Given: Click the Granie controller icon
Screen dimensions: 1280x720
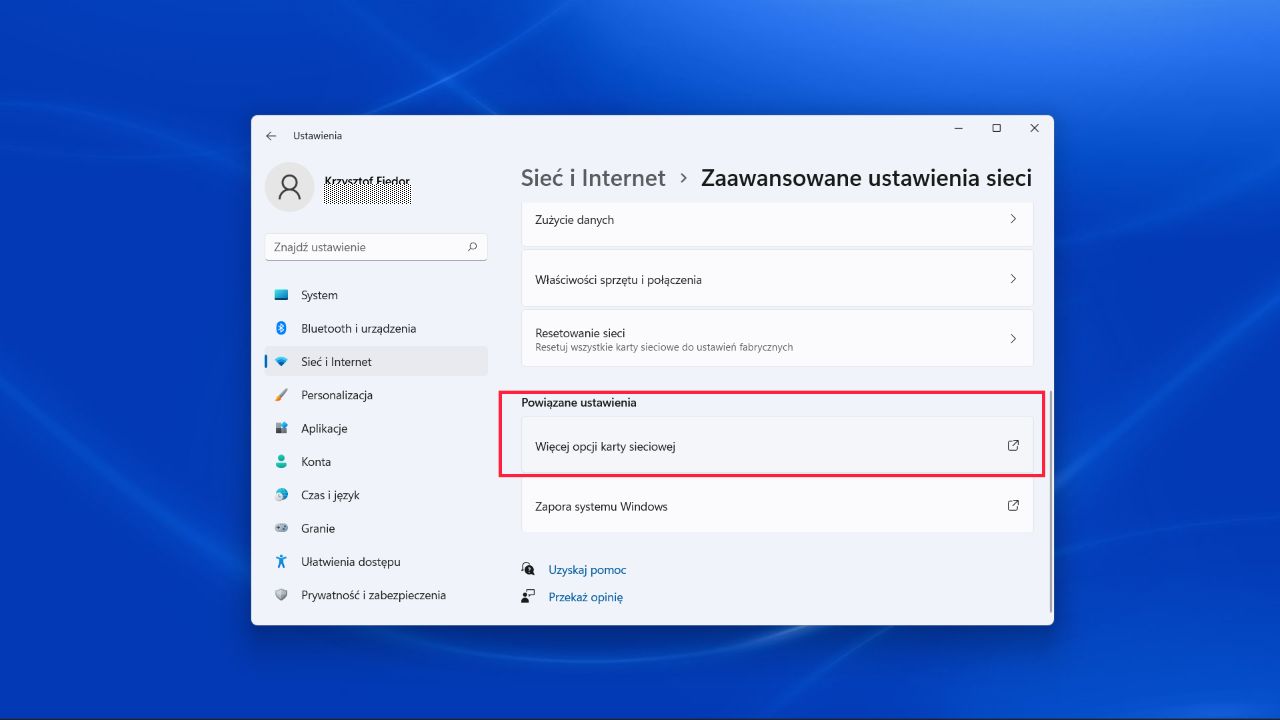Looking at the screenshot, I should point(284,528).
